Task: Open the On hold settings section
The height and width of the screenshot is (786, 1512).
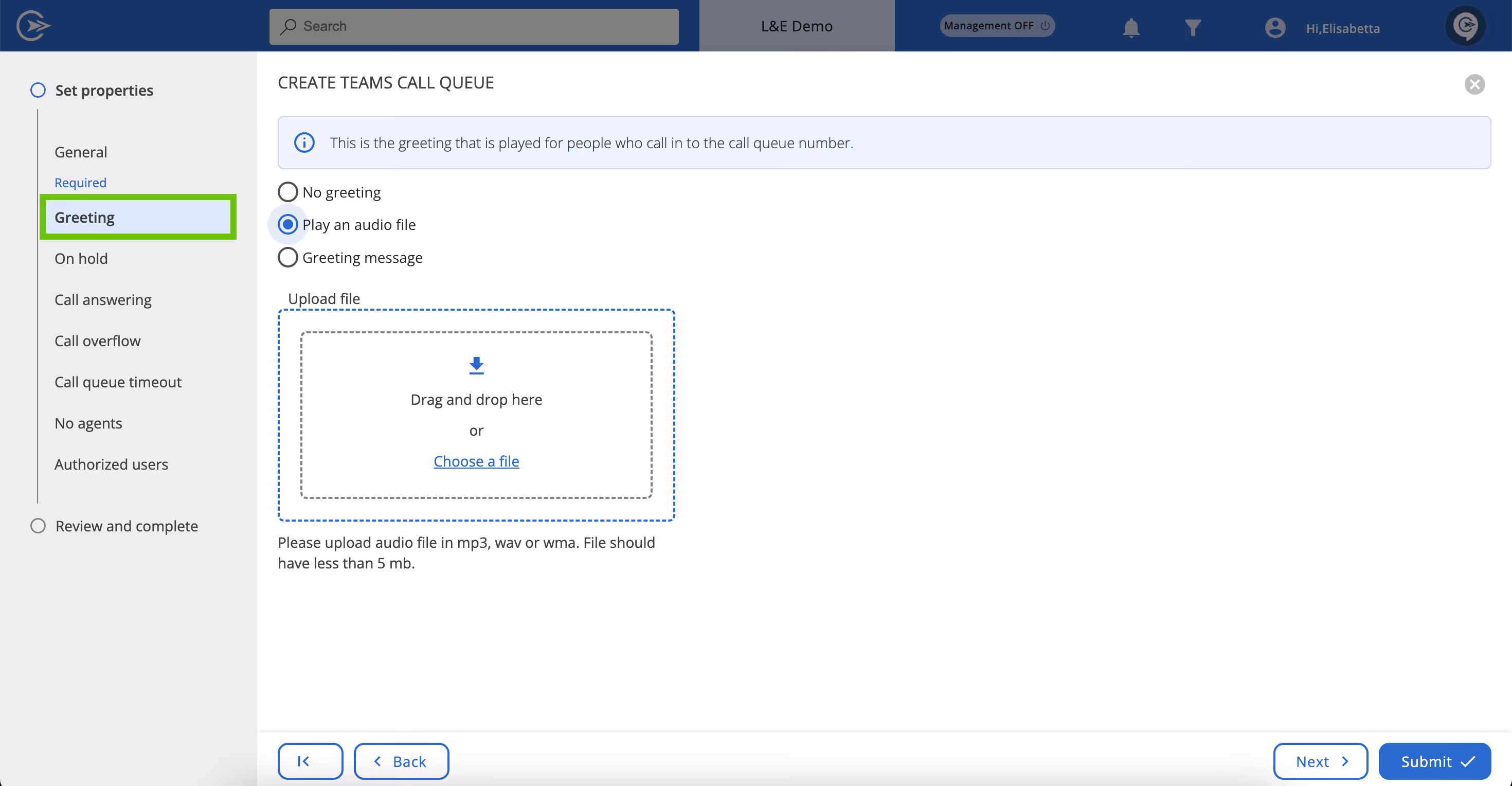Action: 81,258
